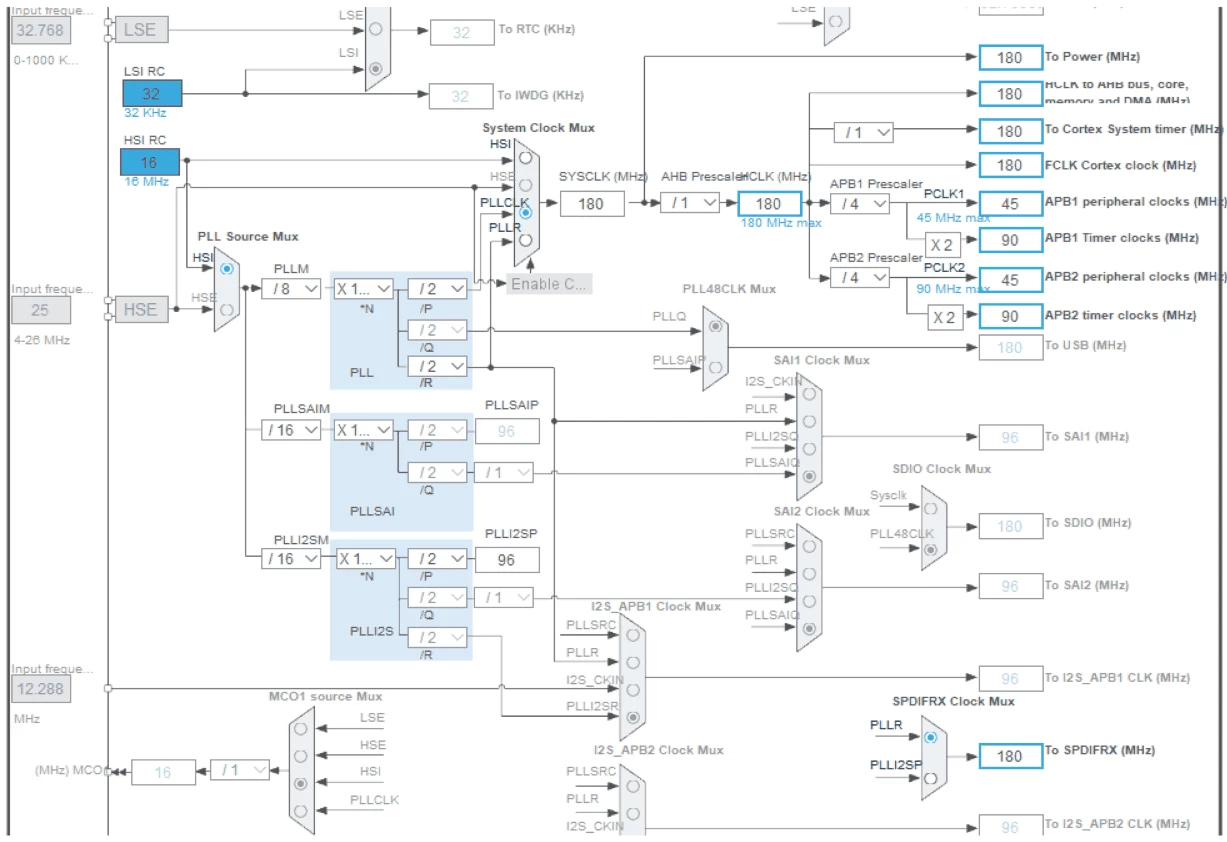The image size is (1227, 842).
Task: Open the APB2 Prescaler dropdown
Action: (x=860, y=277)
